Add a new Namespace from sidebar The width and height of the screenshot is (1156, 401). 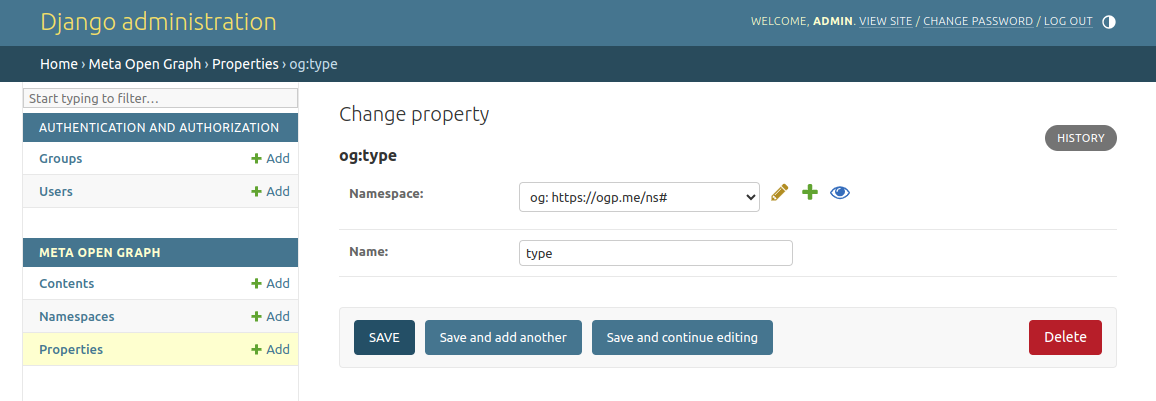[x=271, y=317]
